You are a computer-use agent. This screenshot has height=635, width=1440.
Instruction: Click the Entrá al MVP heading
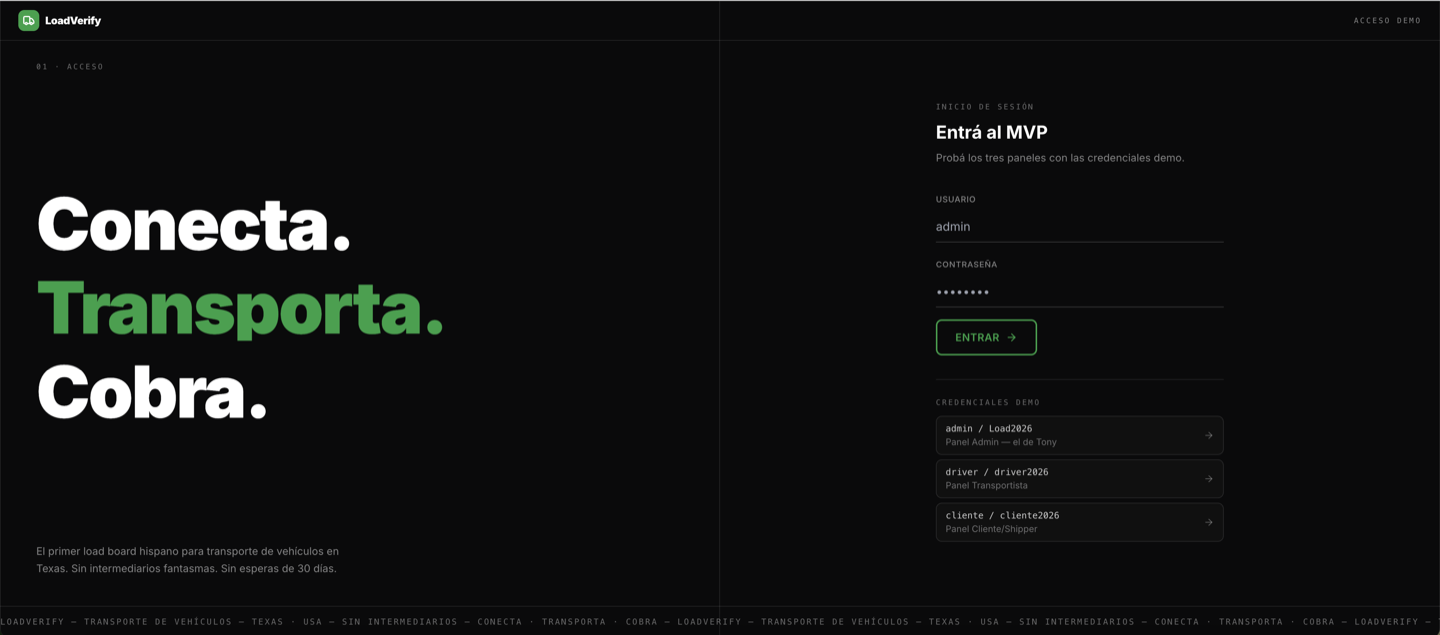991,132
